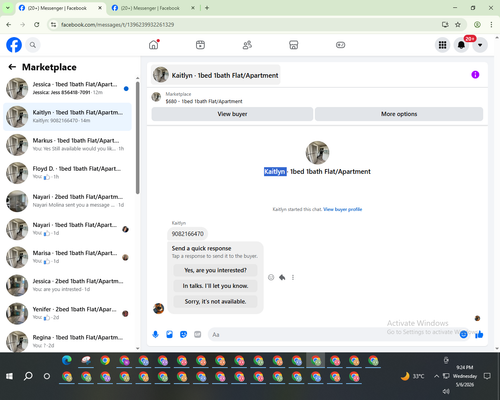Open the purple conversation info icon
The height and width of the screenshot is (400, 500).
[475, 75]
